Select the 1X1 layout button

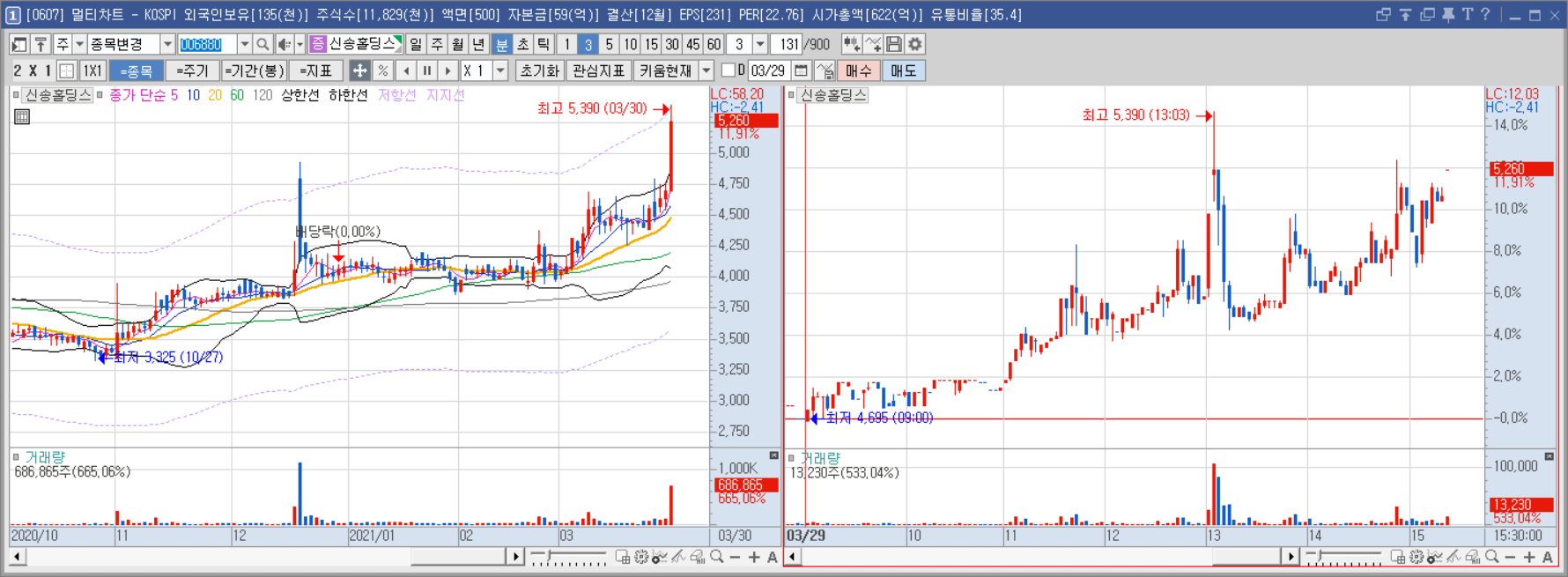coord(92,70)
